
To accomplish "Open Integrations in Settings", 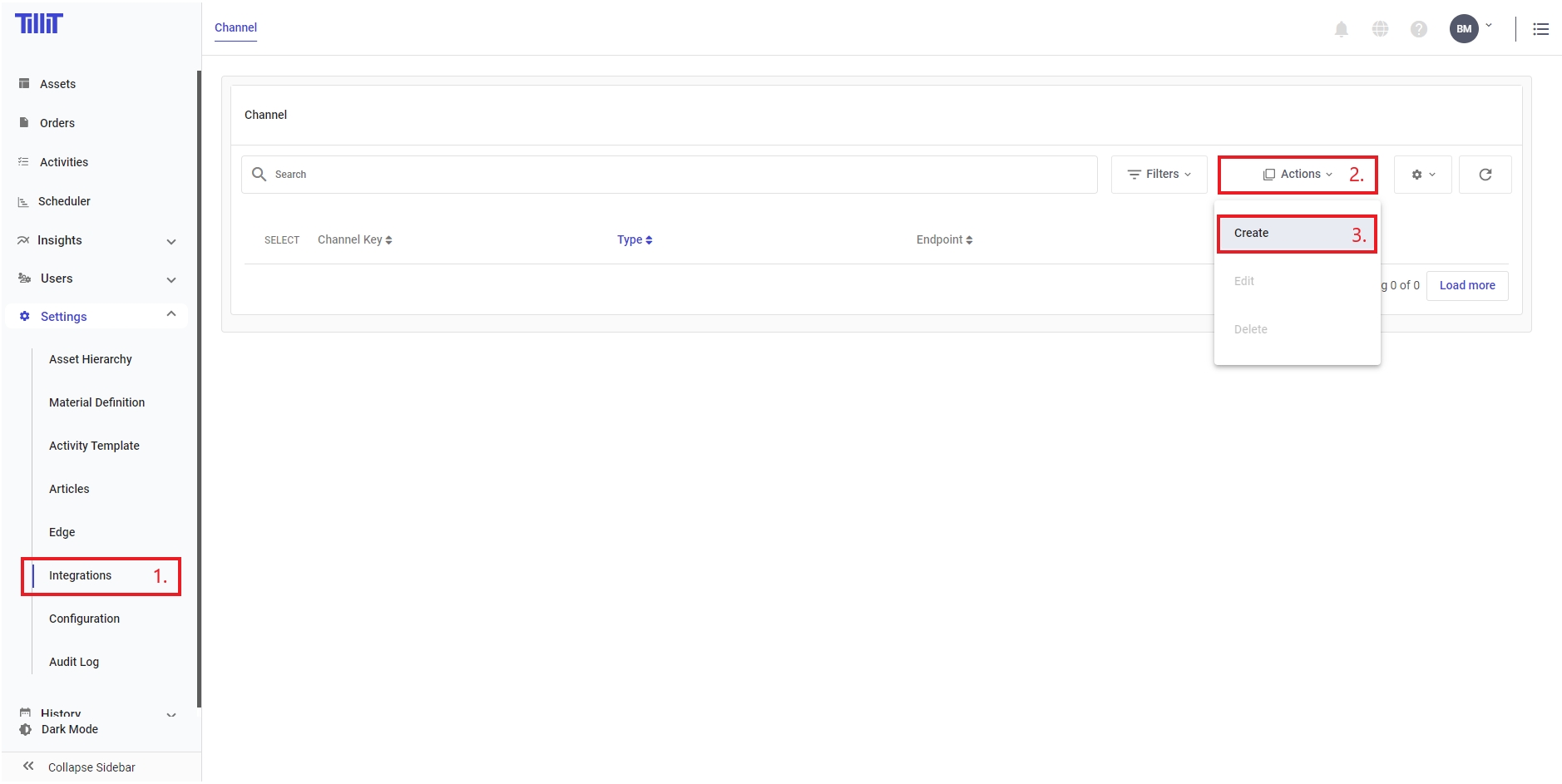I will [x=81, y=575].
